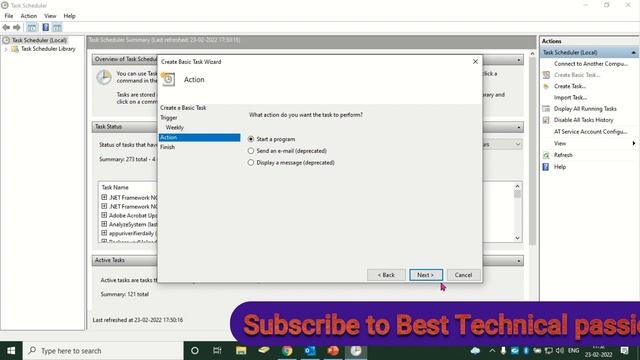Screen dimensions: 640x360
Task: Click the summary pane vertical scrollbar
Action: tap(532, 151)
